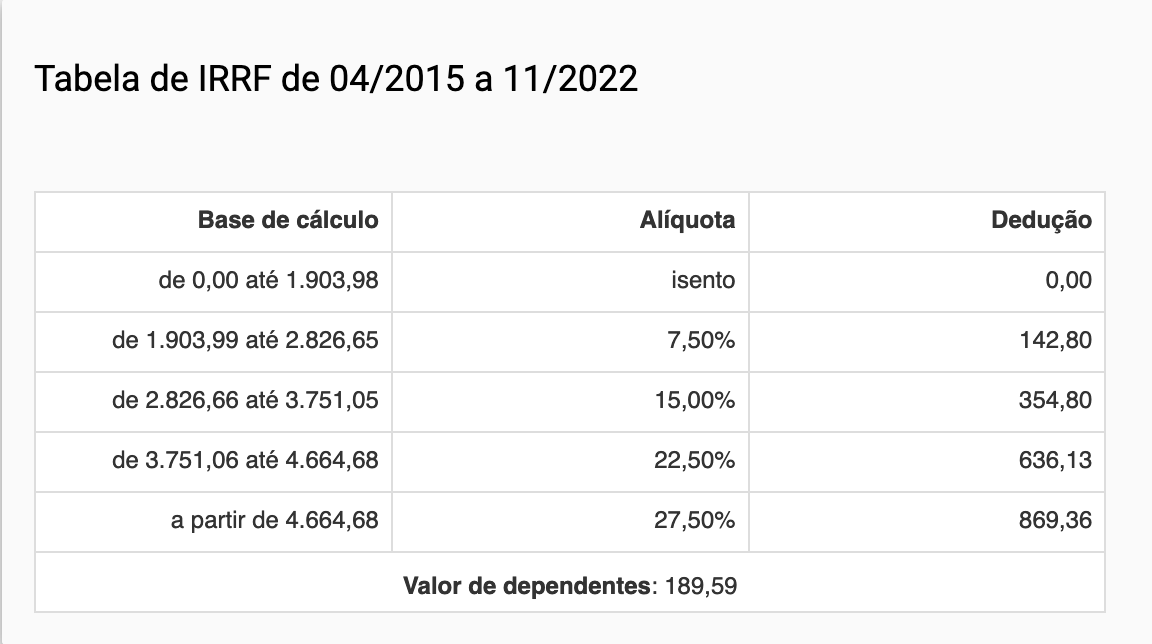Click the 'Valor de dependentes: 189,59' row
This screenshot has width=1152, height=644.
click(x=570, y=585)
